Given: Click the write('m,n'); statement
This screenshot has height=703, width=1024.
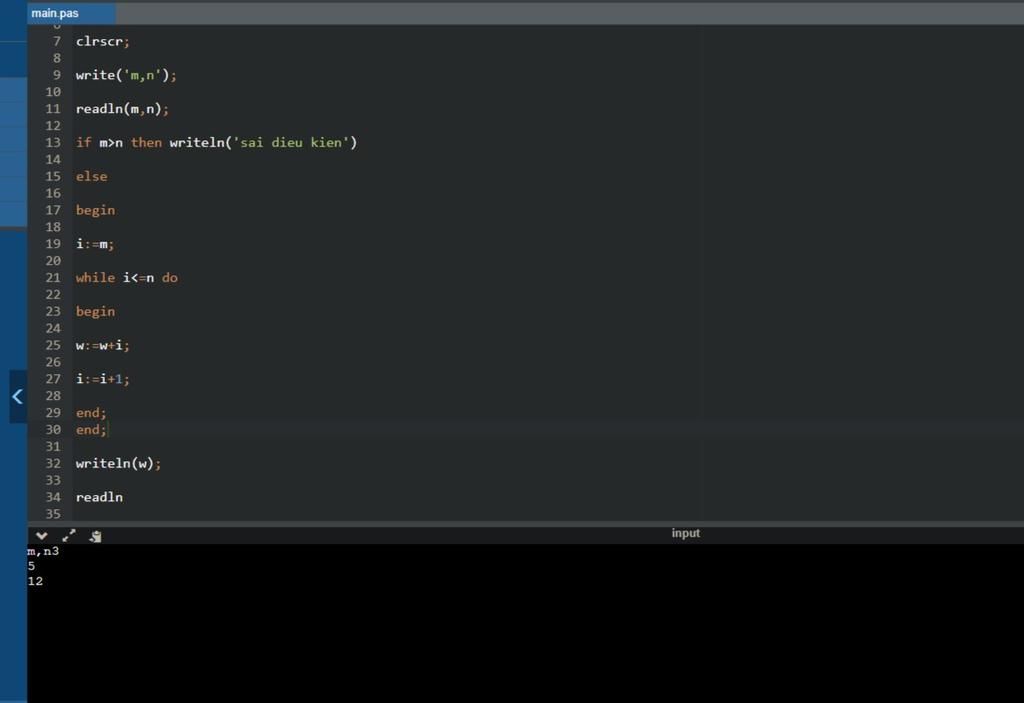Looking at the screenshot, I should [x=126, y=75].
